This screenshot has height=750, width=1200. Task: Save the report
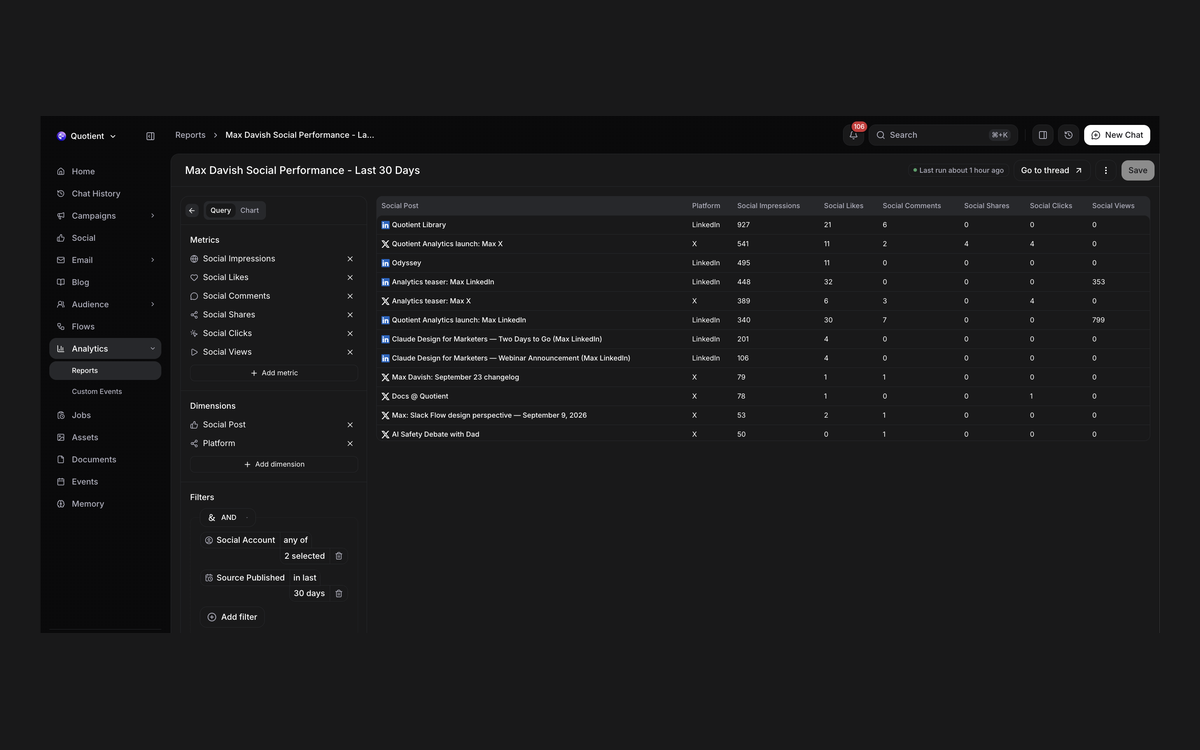[x=1138, y=171]
